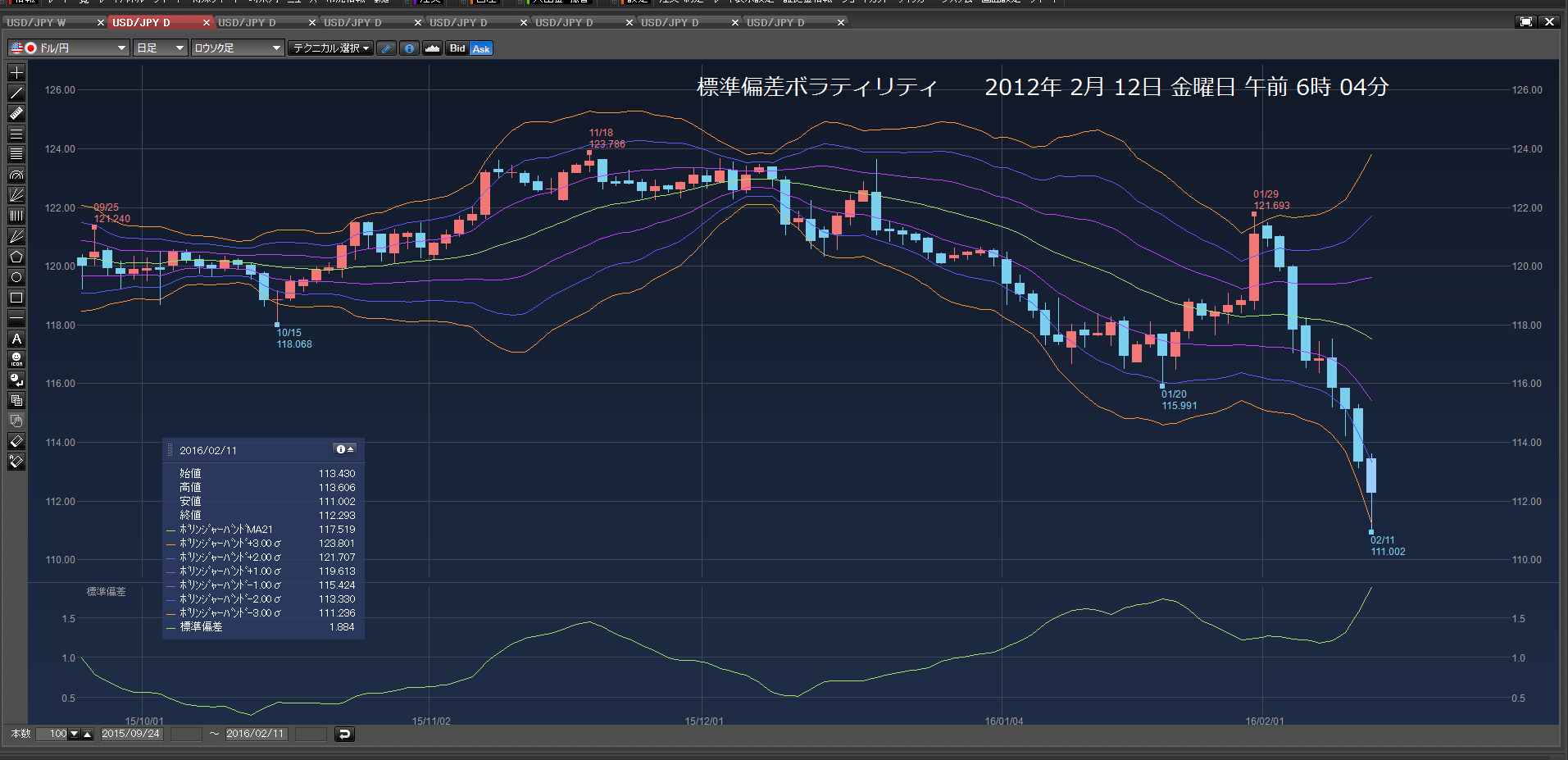Close the highlighted USD/JPY D tab
The image size is (1568, 760).
coord(207,22)
